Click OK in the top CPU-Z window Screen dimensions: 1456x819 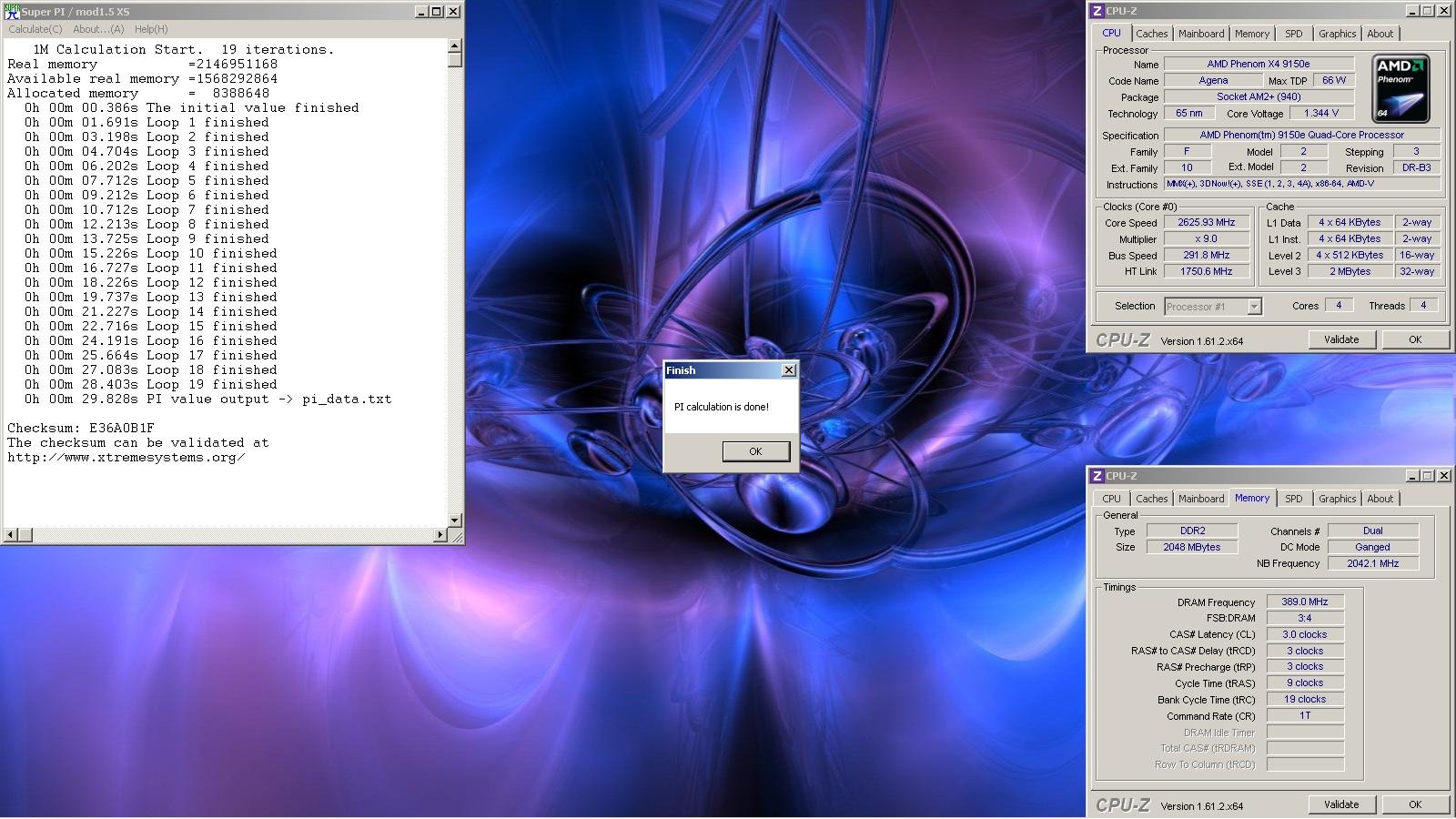pos(1415,339)
